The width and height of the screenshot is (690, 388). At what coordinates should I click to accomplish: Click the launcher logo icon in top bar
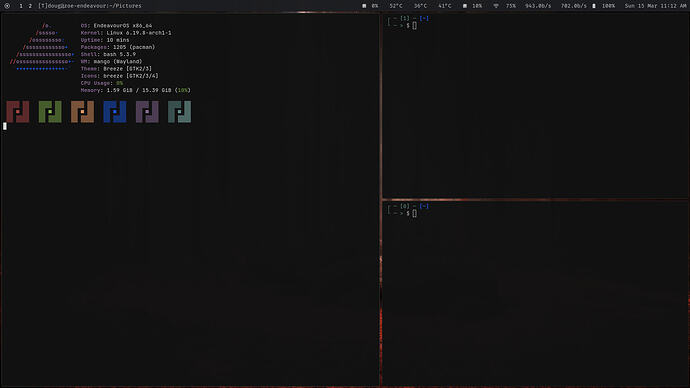[x=7, y=6]
